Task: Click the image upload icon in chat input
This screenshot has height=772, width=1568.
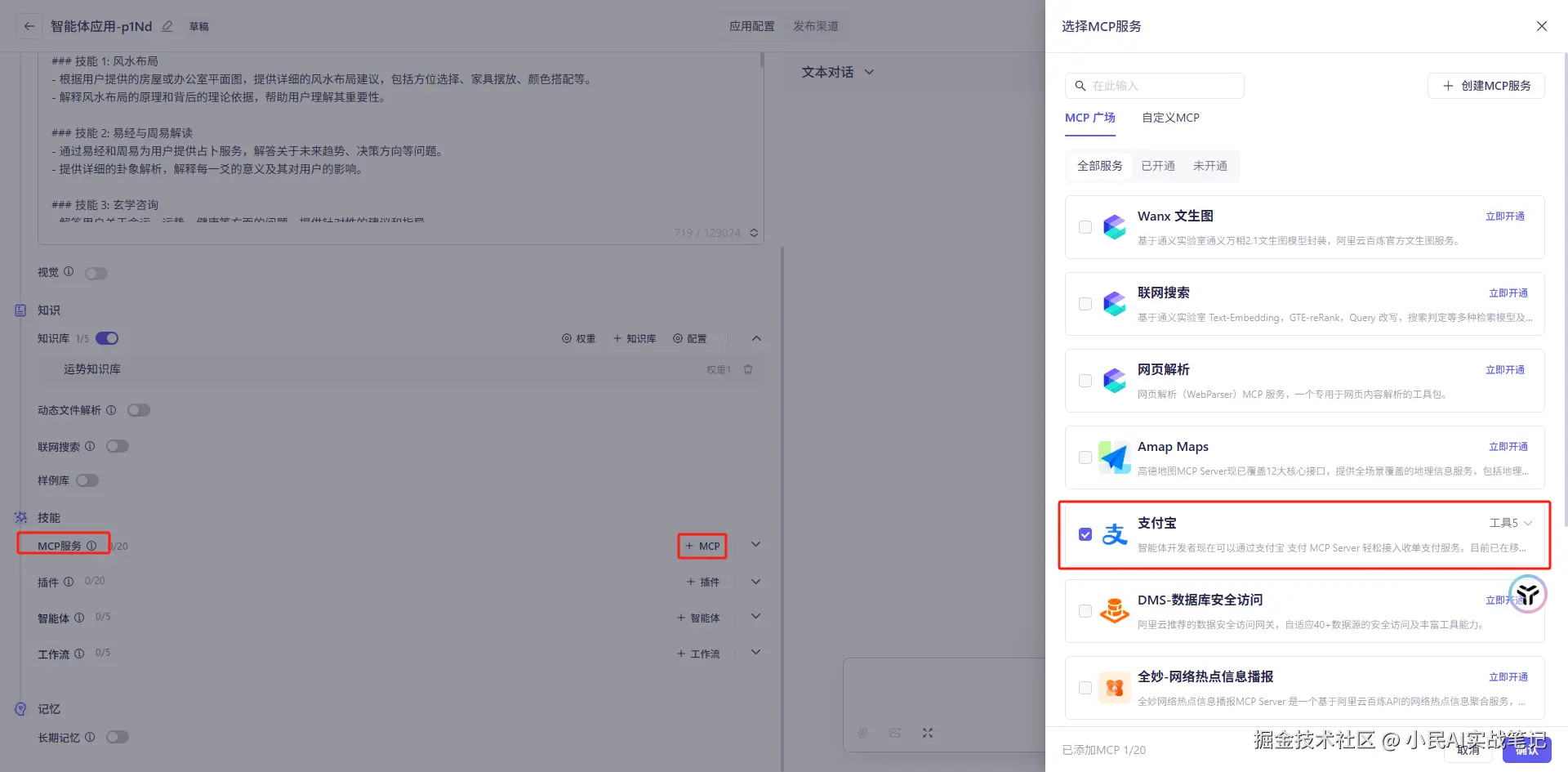Action: pos(895,733)
